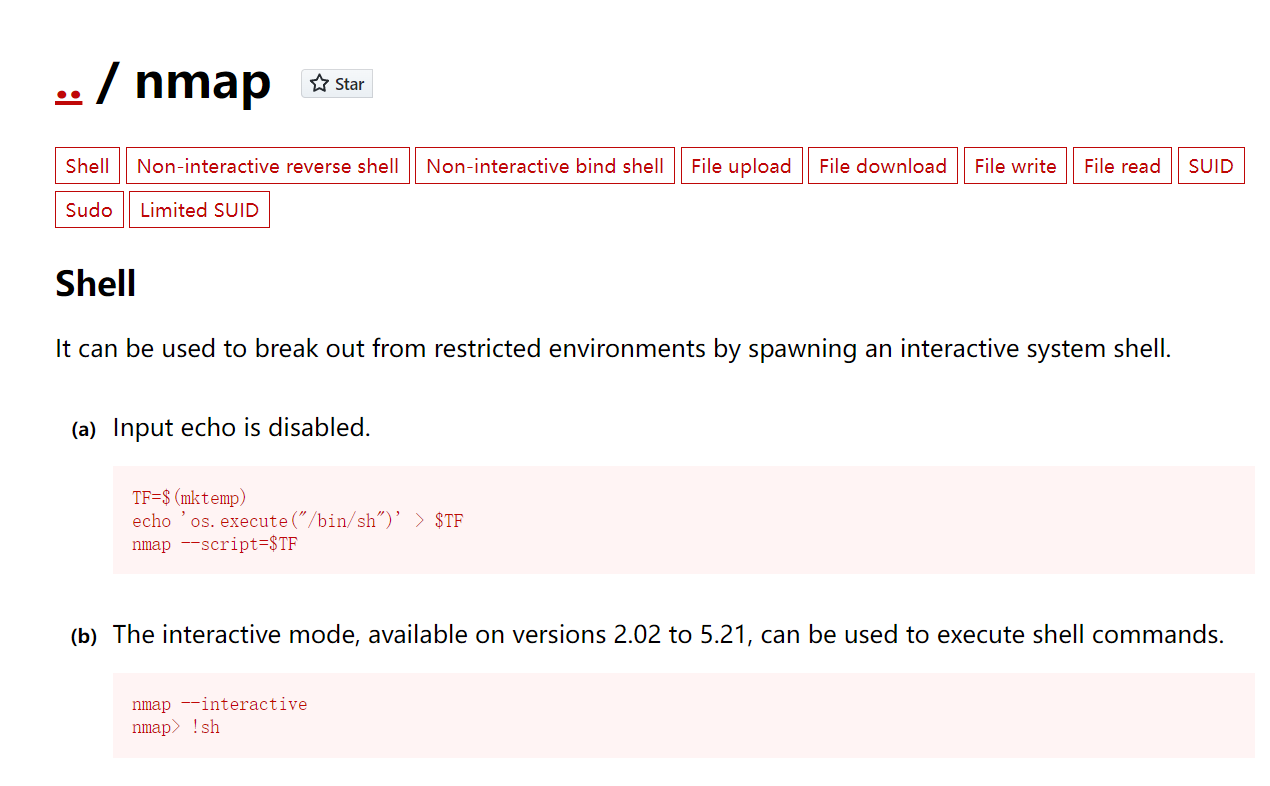Image resolution: width=1270 pixels, height=786 pixels.
Task: Click the 'Input echo is disabled.' text
Action: 241,428
